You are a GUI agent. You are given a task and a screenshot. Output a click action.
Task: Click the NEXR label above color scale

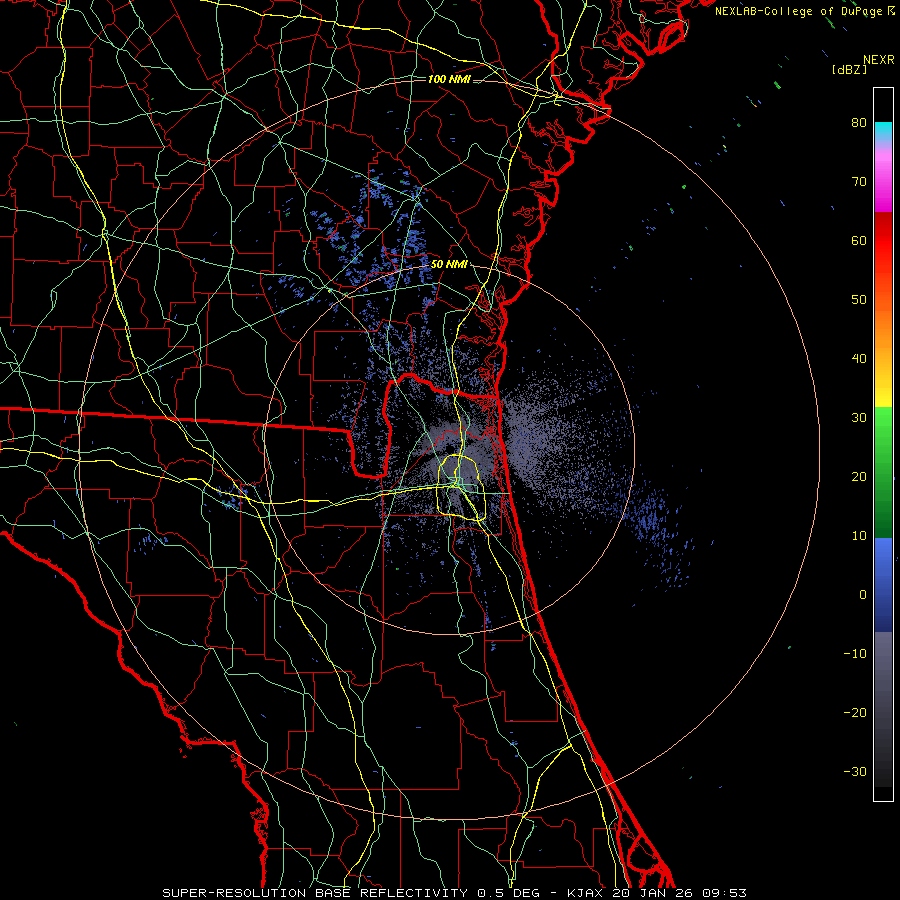(879, 60)
